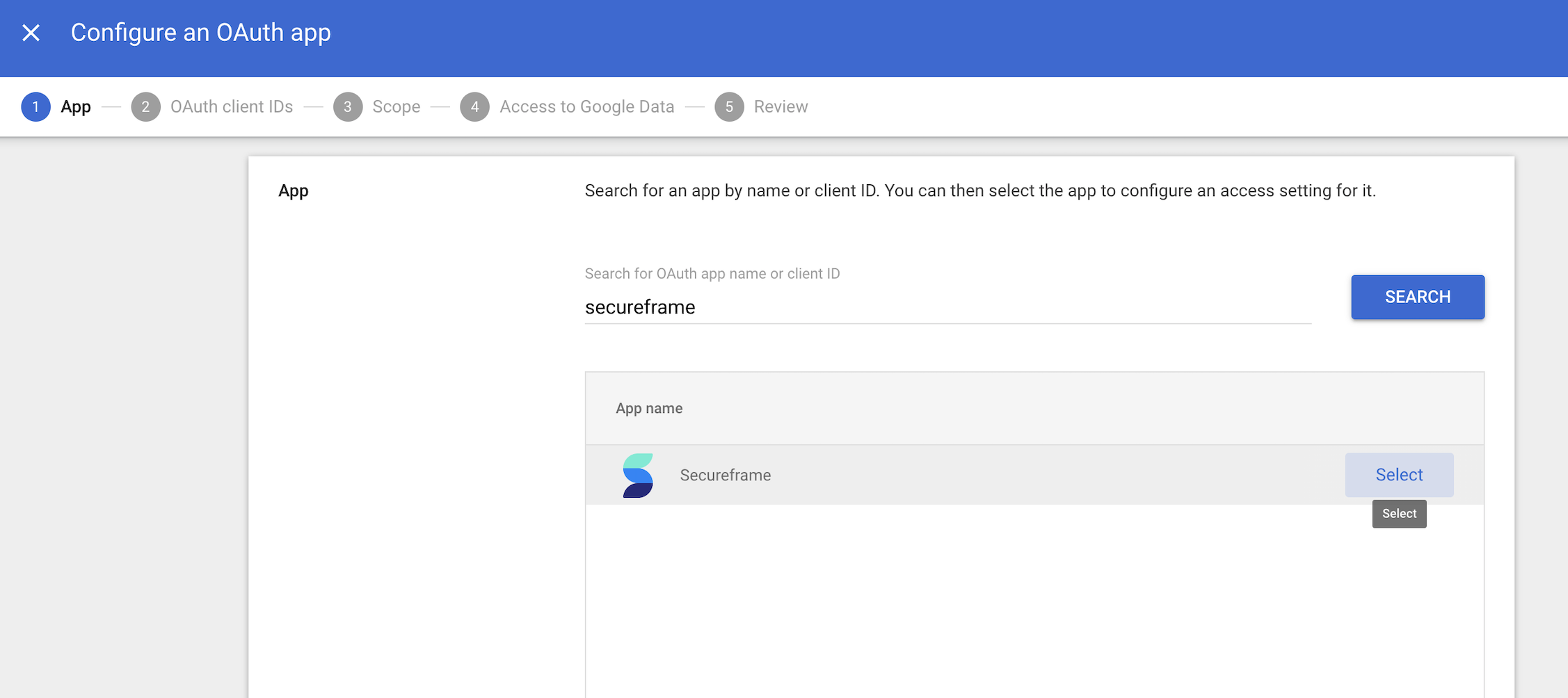Go to step 1 App

[x=56, y=107]
